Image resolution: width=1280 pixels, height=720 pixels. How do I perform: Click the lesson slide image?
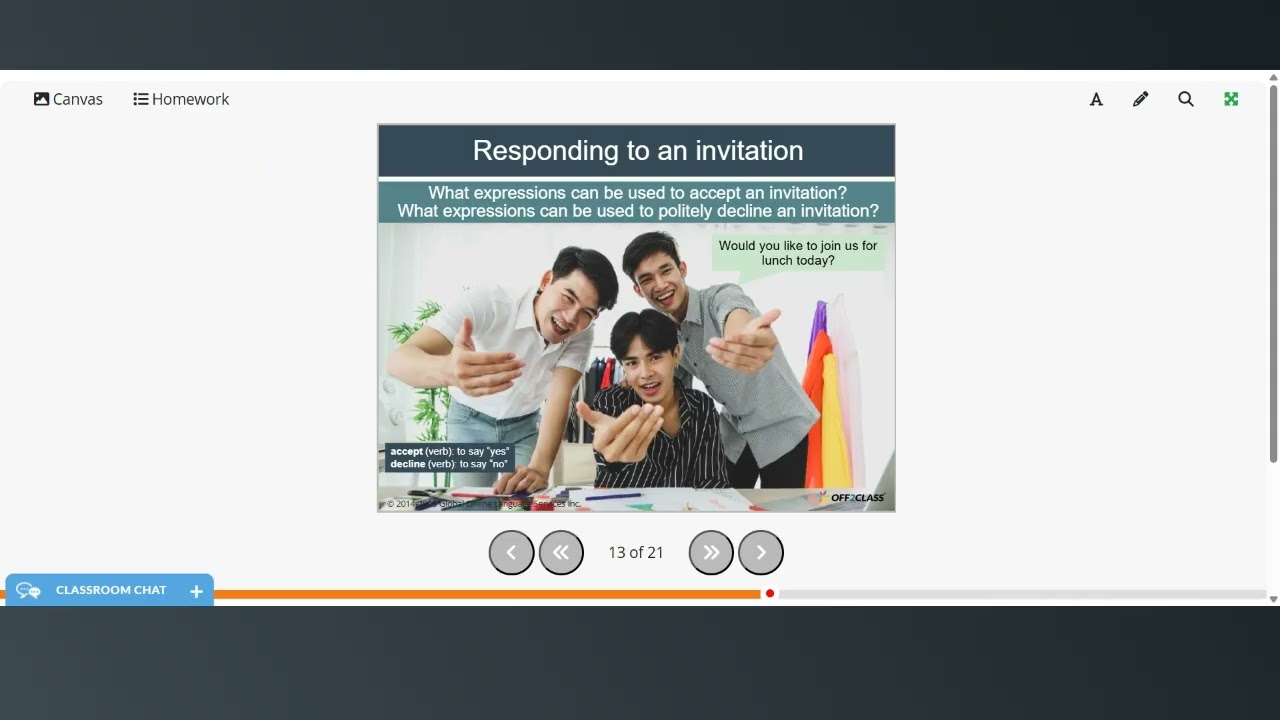coord(636,318)
